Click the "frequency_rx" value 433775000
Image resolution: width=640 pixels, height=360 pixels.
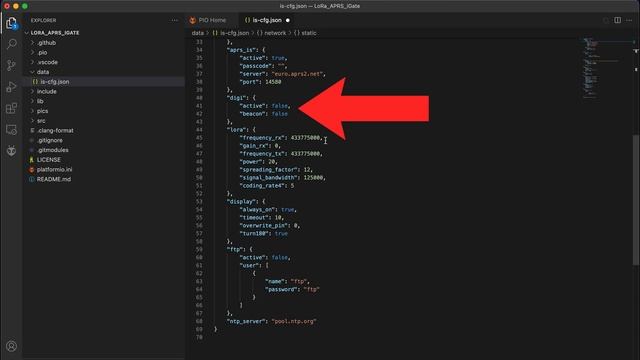click(306, 138)
